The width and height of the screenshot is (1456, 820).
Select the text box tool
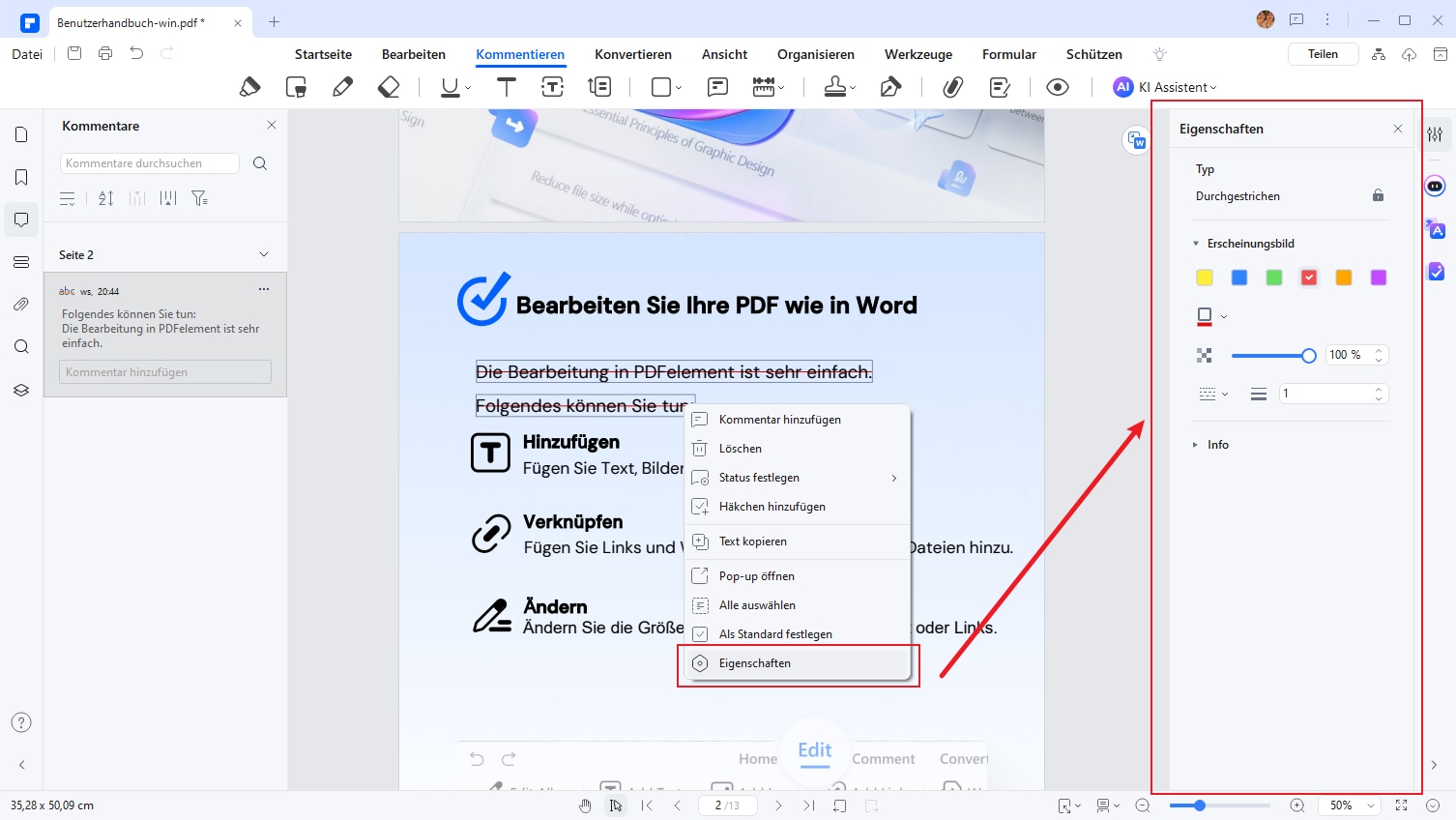click(552, 87)
